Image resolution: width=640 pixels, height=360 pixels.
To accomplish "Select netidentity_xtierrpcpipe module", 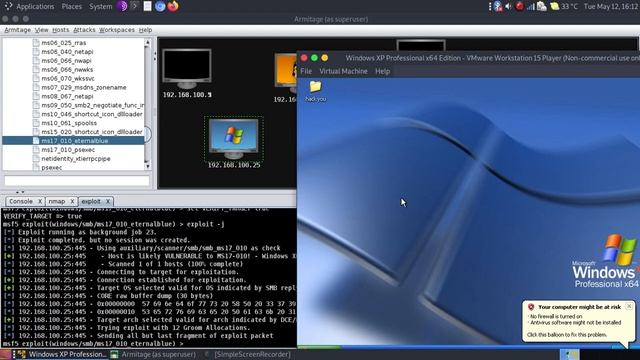I will click(76, 159).
